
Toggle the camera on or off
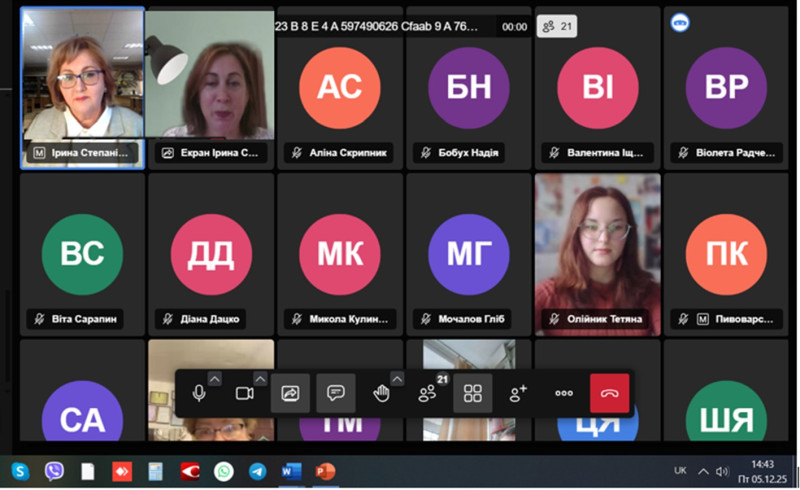pos(244,394)
